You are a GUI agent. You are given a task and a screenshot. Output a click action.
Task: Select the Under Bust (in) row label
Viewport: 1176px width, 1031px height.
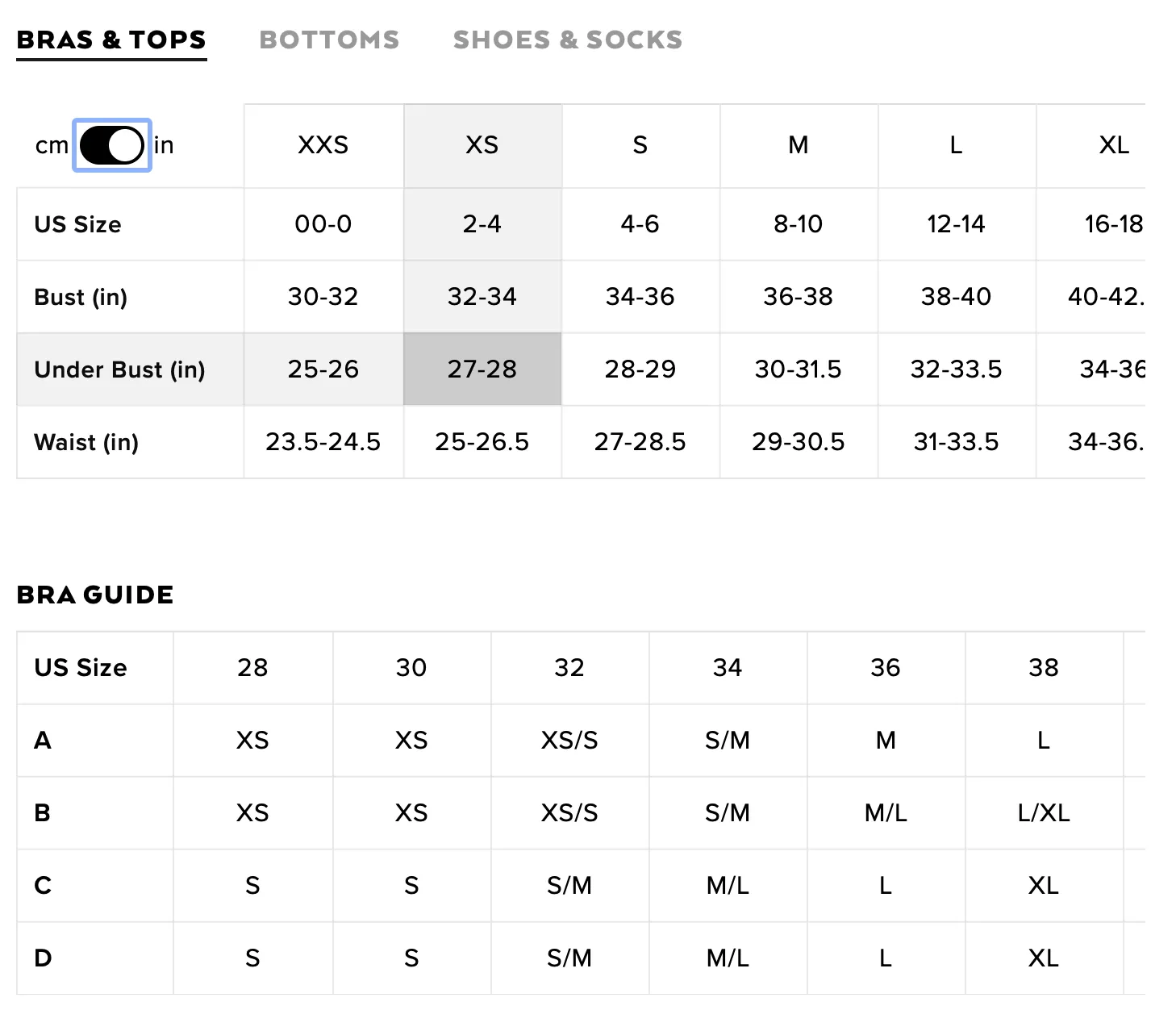point(120,369)
